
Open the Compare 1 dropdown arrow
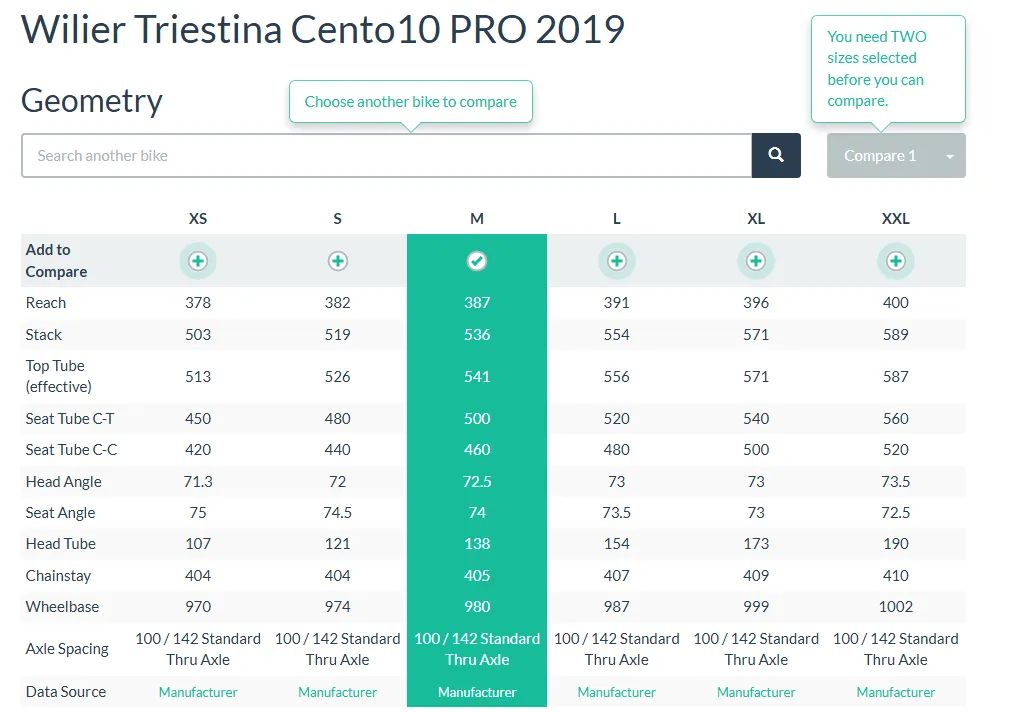tap(949, 156)
